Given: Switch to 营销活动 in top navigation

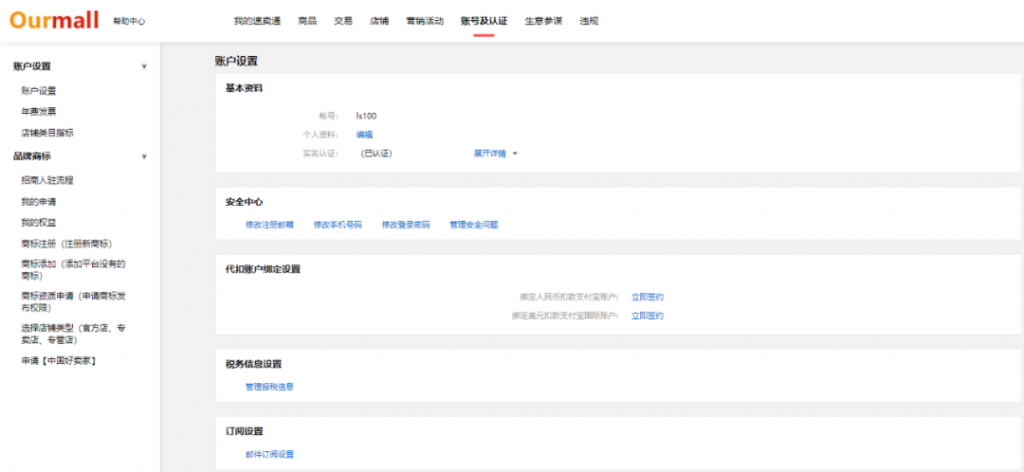Looking at the screenshot, I should tap(425, 21).
